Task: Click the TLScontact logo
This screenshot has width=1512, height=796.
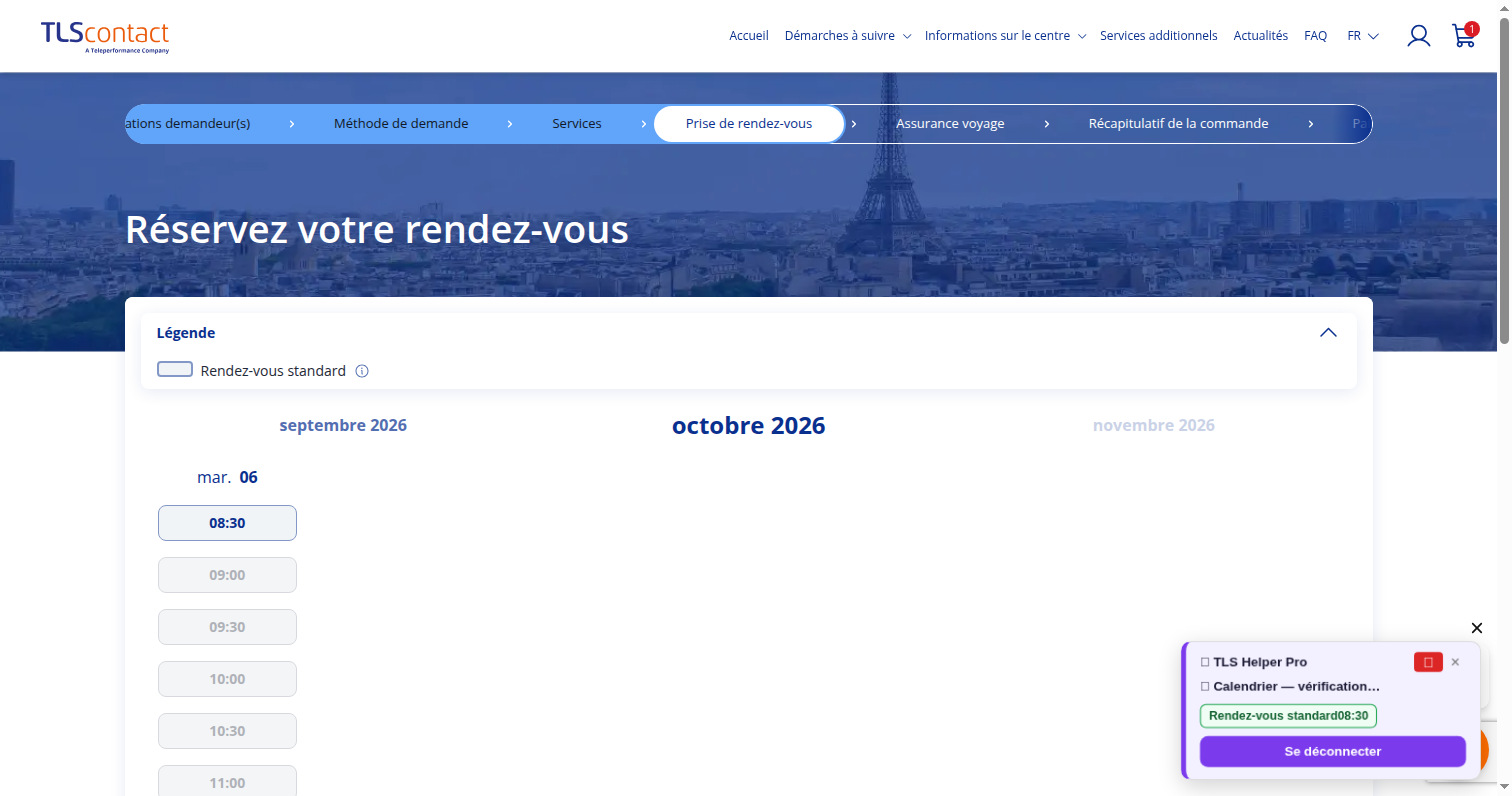Action: coord(105,36)
